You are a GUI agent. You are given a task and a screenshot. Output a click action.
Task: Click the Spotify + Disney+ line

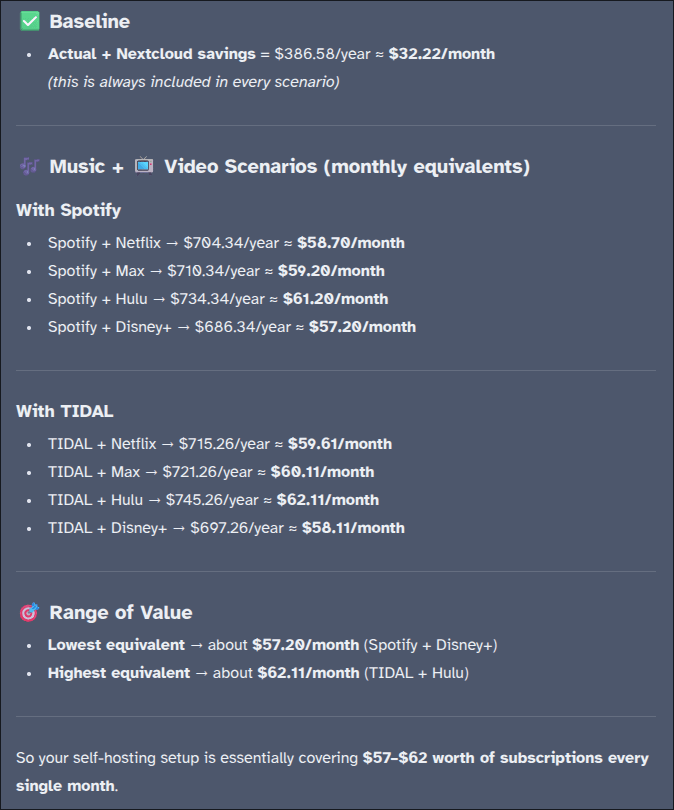(x=232, y=327)
